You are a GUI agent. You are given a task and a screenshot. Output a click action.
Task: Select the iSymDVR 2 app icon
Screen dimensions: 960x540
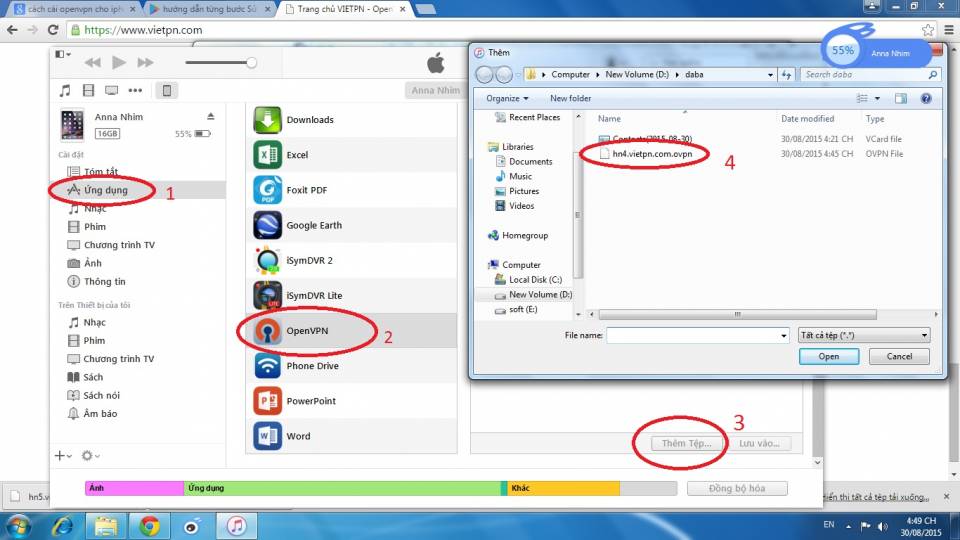click(x=268, y=260)
